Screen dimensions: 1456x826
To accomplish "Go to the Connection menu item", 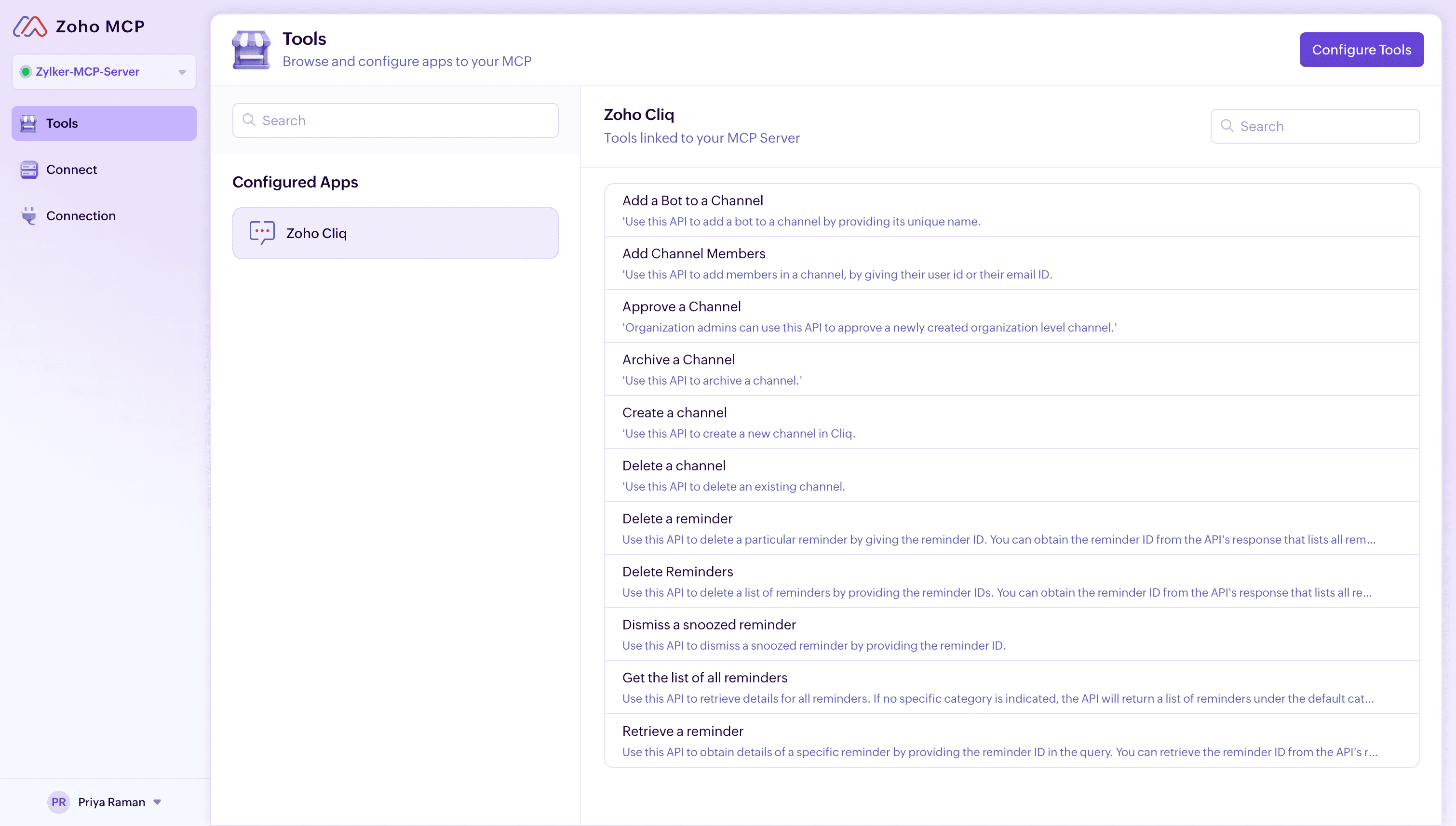I will click(81, 215).
